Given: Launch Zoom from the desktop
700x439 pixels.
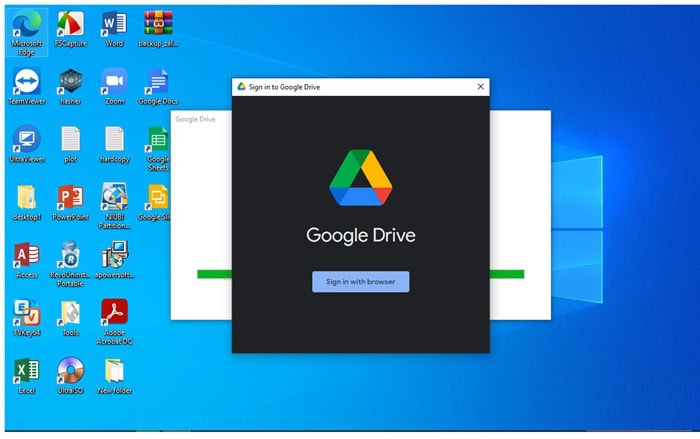Looking at the screenshot, I should click(x=114, y=82).
